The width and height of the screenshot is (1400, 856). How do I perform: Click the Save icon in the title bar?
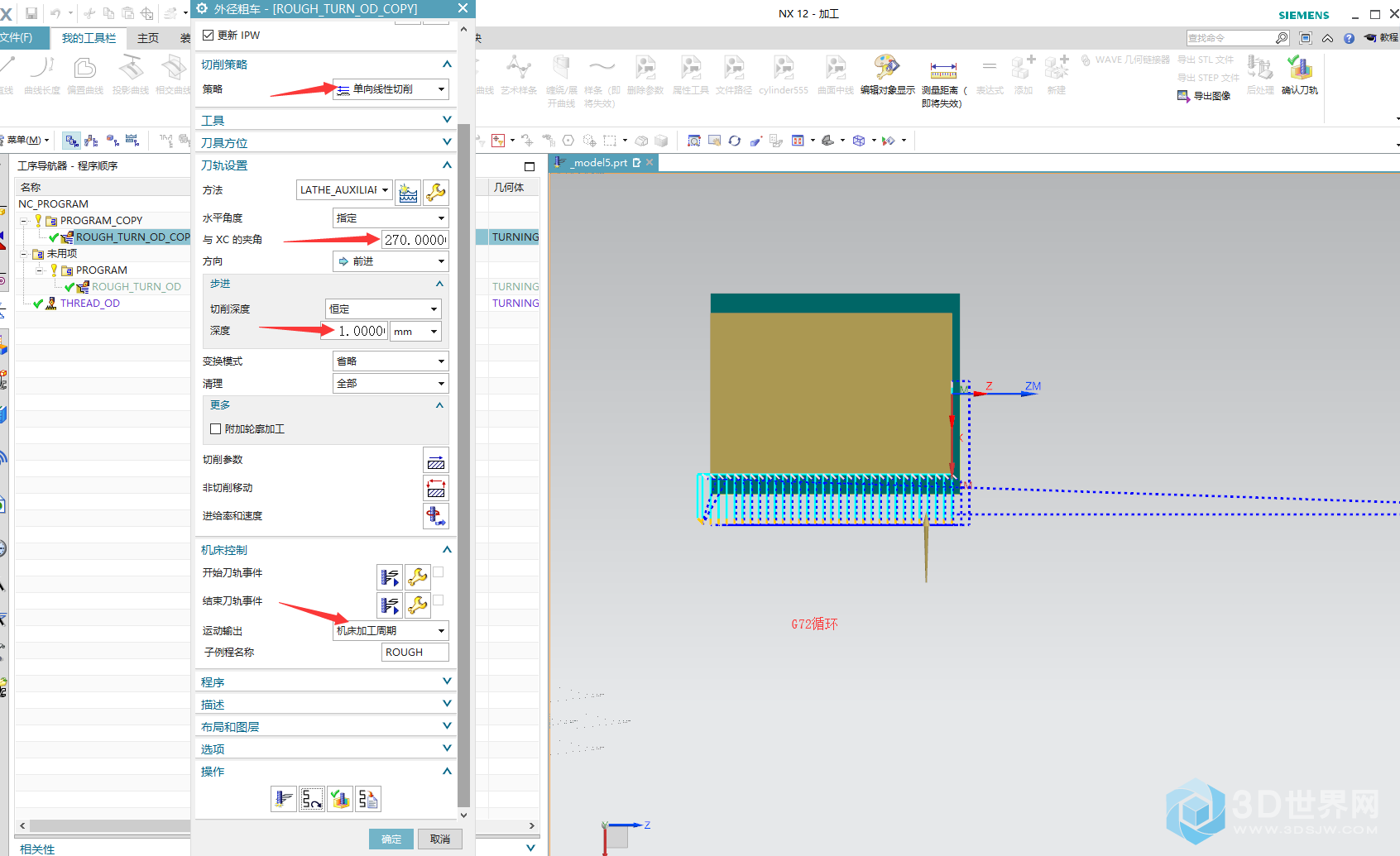coord(31,13)
